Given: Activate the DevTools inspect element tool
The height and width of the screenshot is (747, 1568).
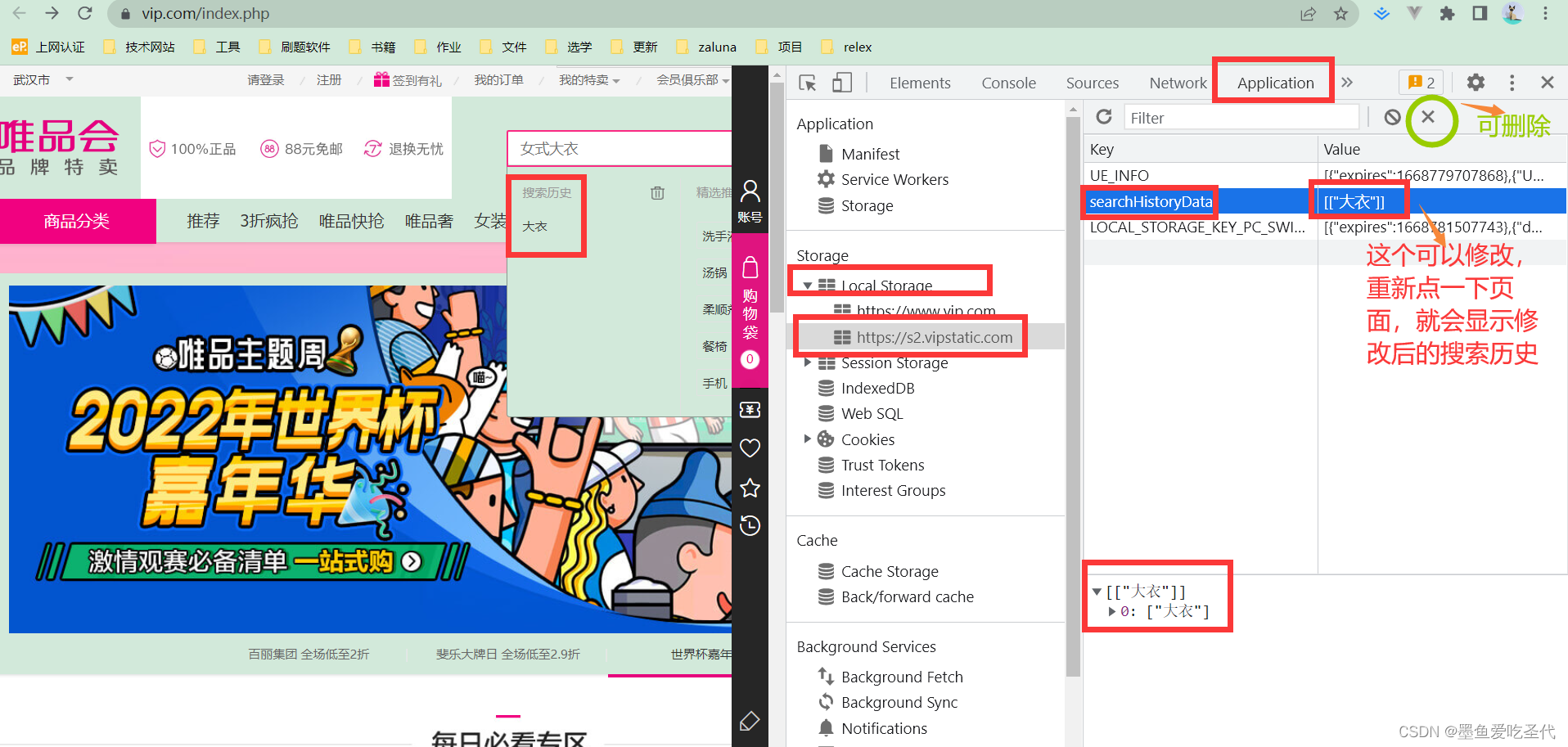Looking at the screenshot, I should tap(808, 83).
